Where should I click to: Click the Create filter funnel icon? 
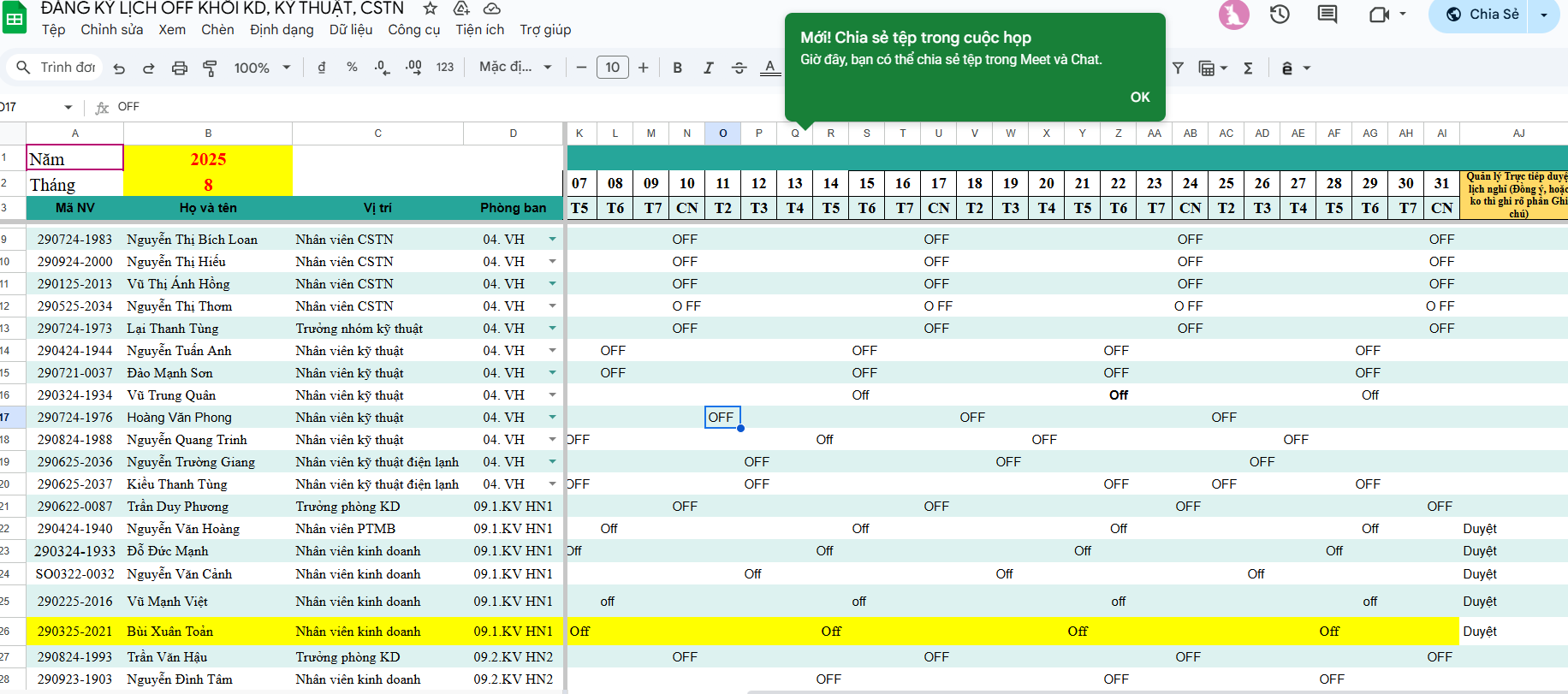point(1178,68)
